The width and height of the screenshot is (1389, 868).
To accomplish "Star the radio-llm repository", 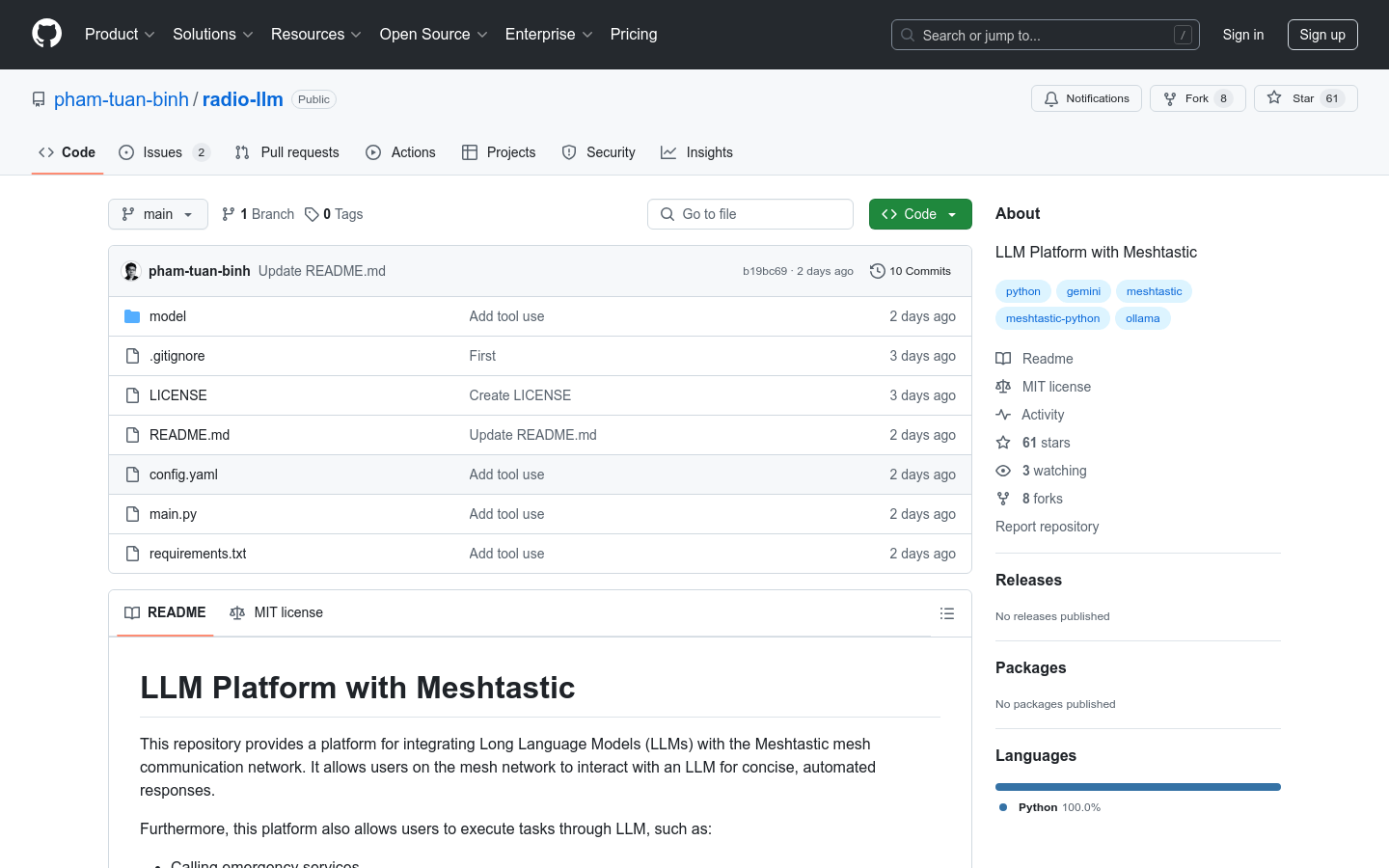I will click(x=1305, y=98).
